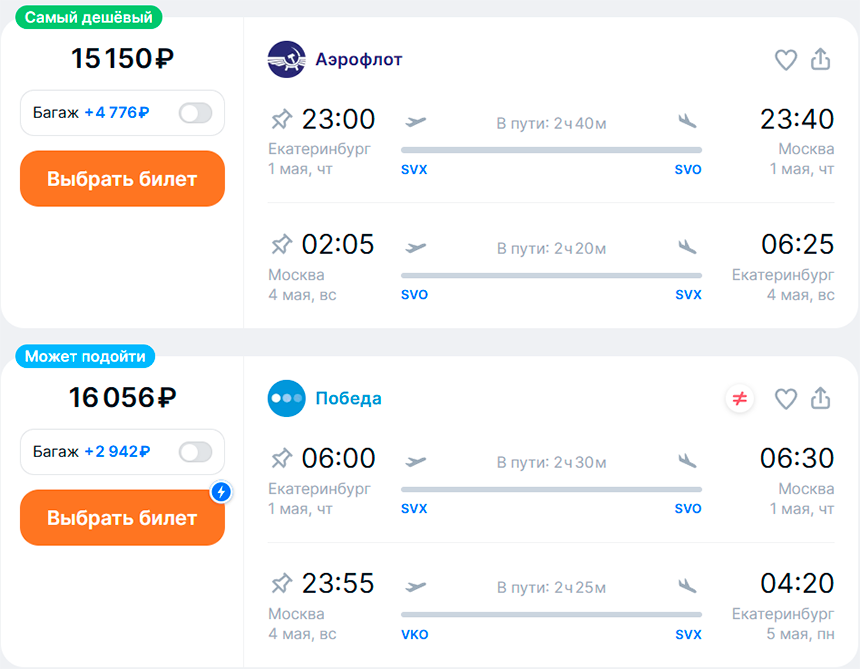Click the Aeroflot logo

[286, 59]
